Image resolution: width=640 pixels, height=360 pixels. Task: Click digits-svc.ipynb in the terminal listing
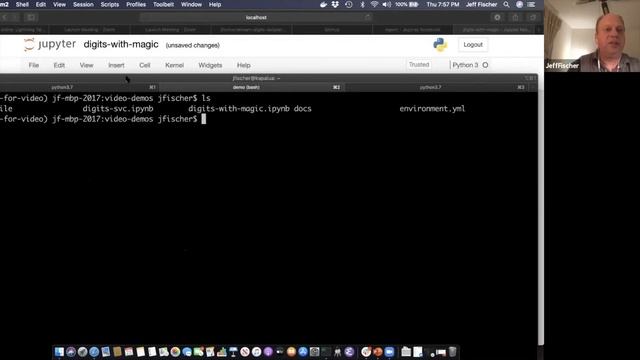118,109
